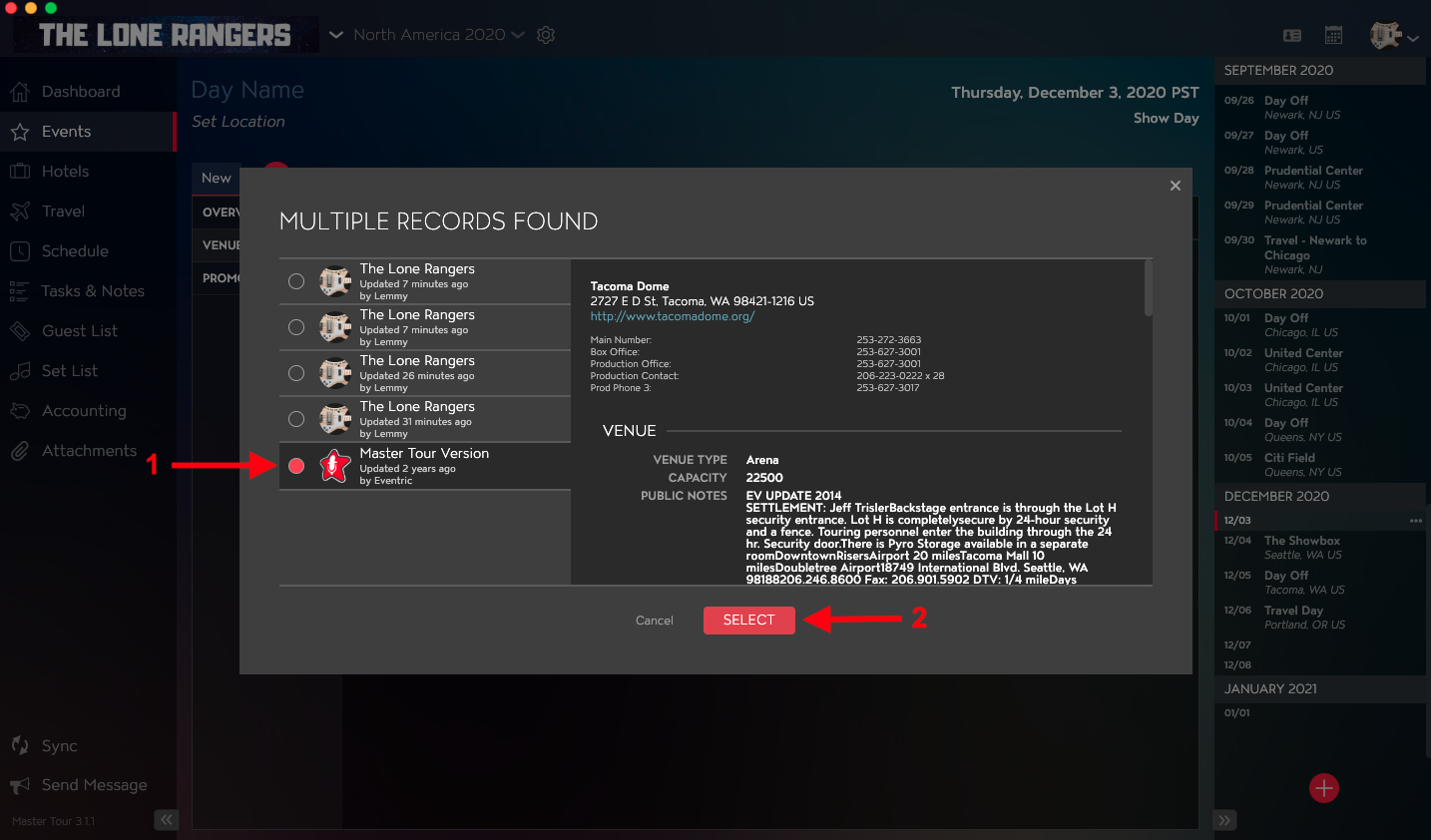Viewport: 1431px width, 840px height.
Task: Click the ID card icon in header
Action: tap(1292, 35)
